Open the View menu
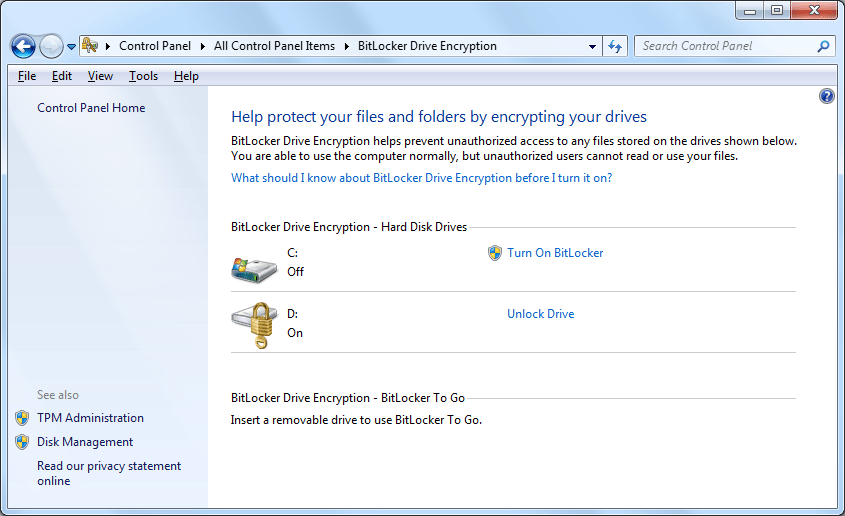The image size is (845, 516). 100,76
